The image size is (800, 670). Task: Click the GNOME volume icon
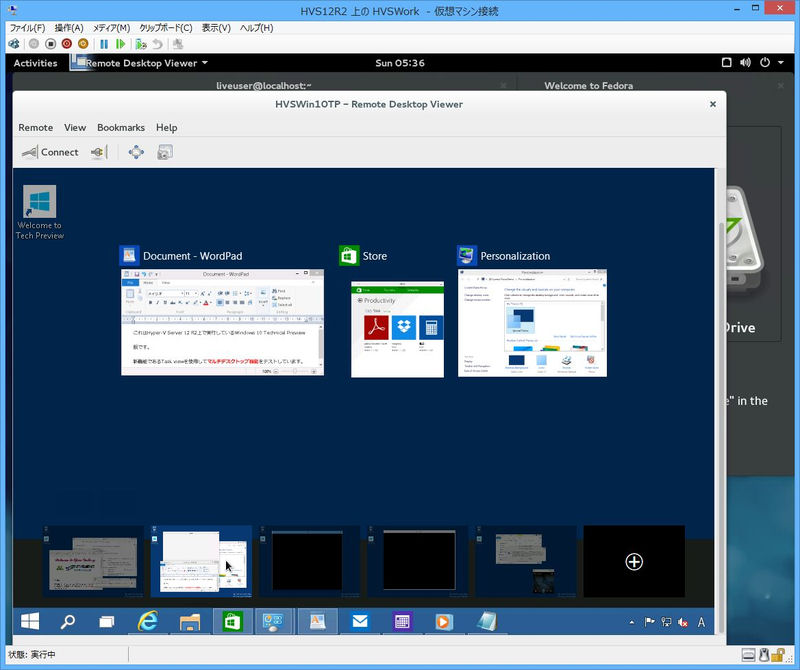click(x=745, y=63)
